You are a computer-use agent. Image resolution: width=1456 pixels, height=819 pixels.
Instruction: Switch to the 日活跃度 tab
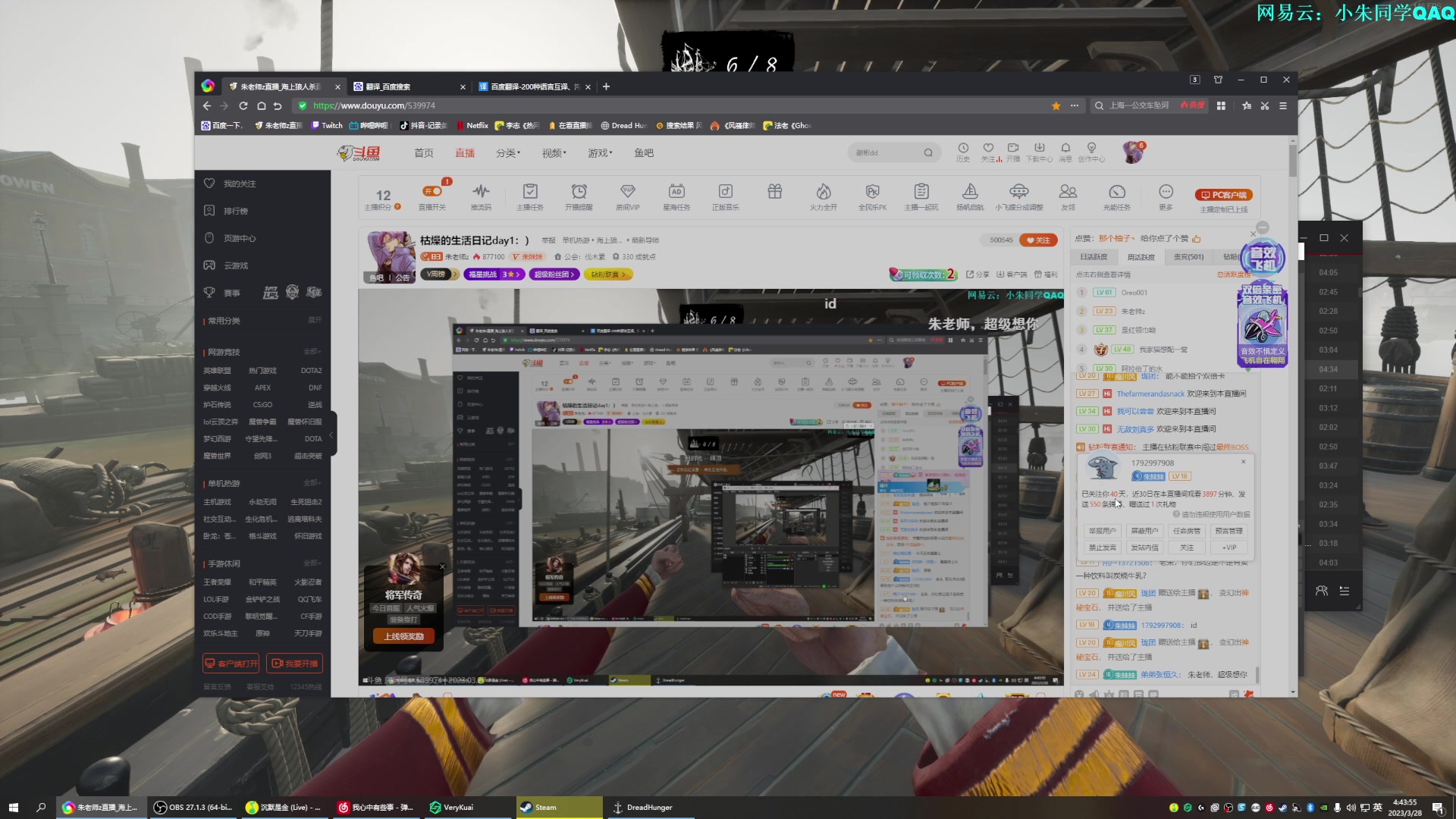1094,257
